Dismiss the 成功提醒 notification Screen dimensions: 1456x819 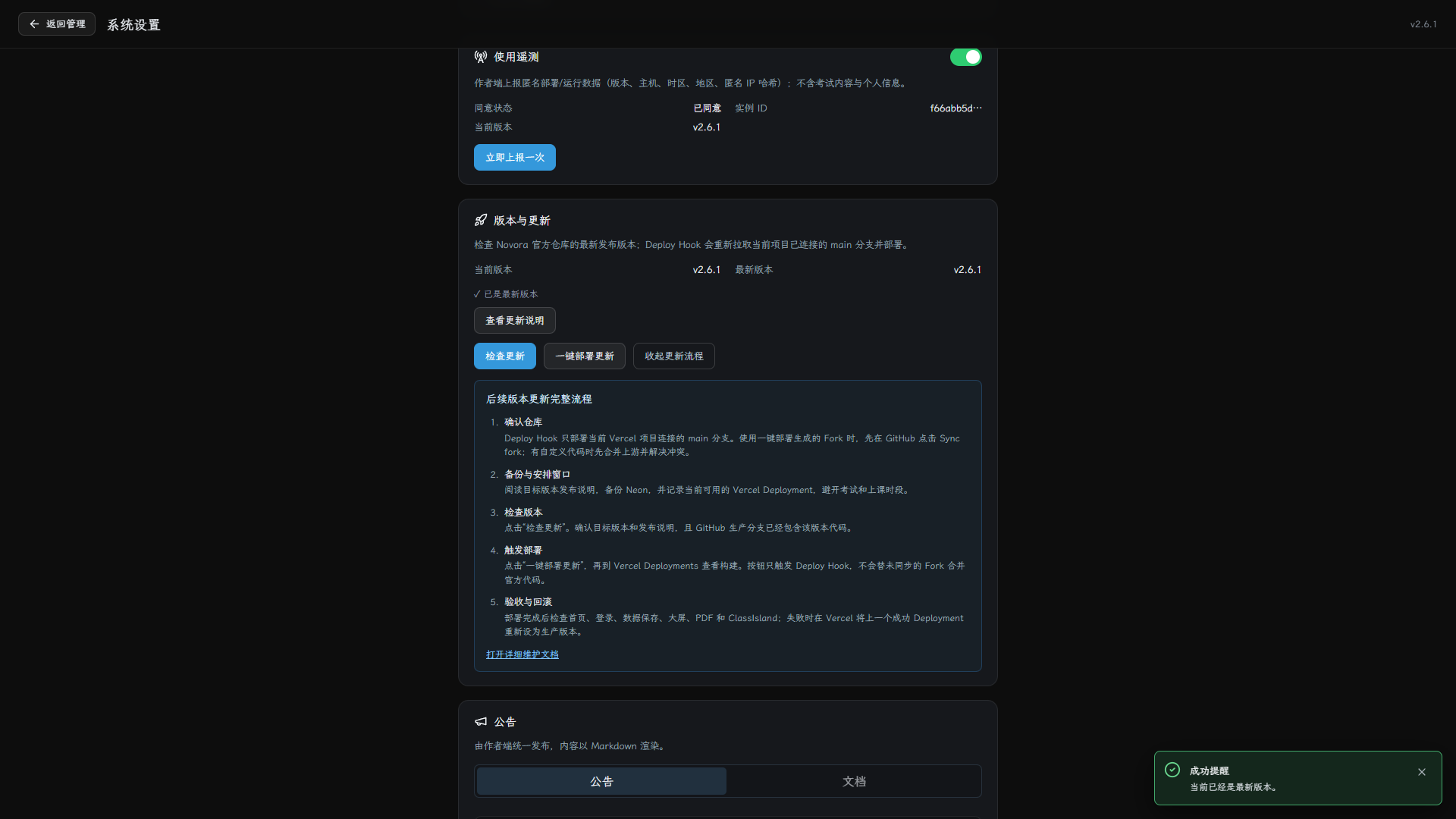pos(1422,772)
